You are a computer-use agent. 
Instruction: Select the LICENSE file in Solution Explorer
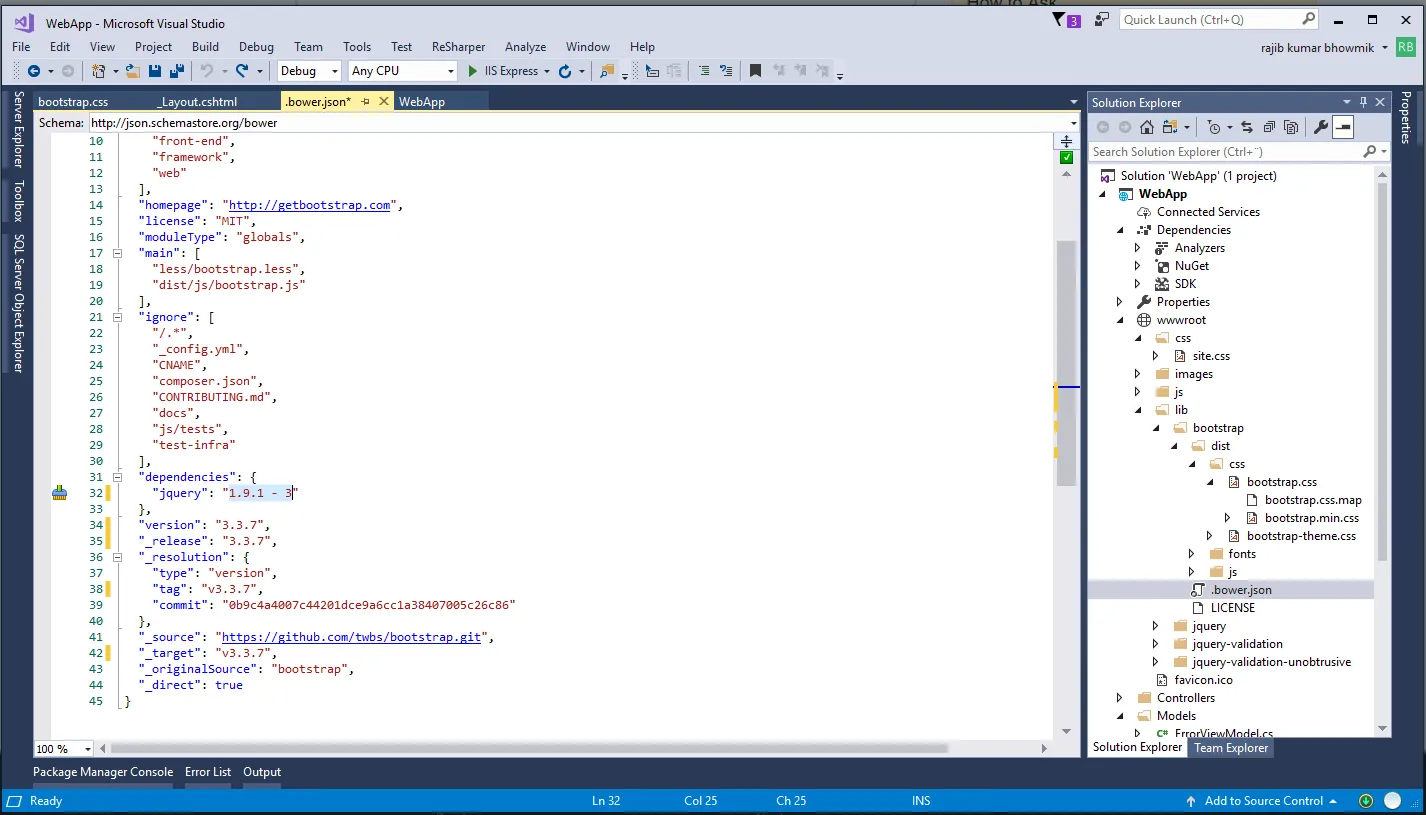(x=1232, y=608)
